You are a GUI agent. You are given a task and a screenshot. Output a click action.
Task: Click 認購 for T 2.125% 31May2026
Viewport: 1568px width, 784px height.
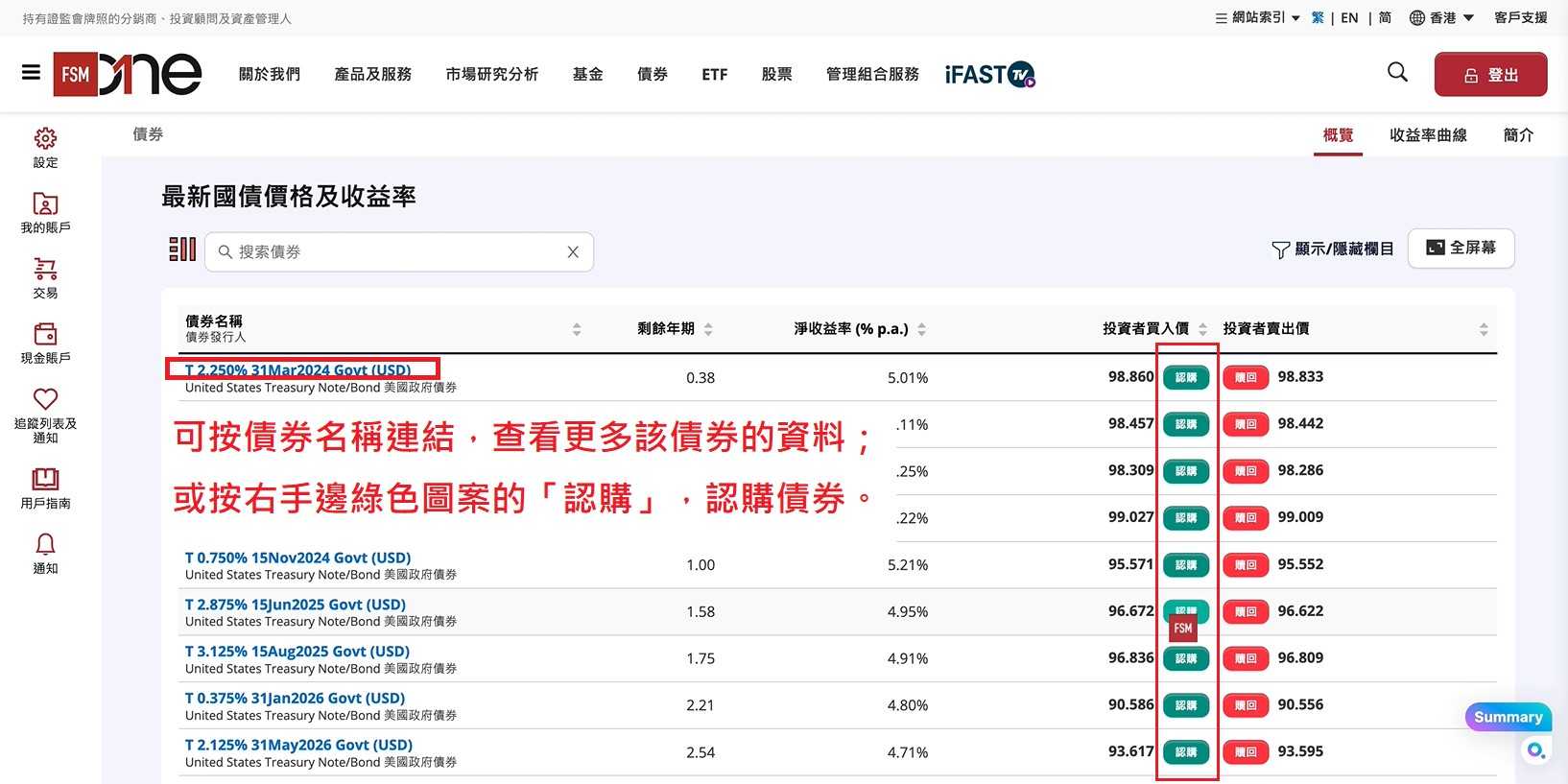[x=1186, y=752]
